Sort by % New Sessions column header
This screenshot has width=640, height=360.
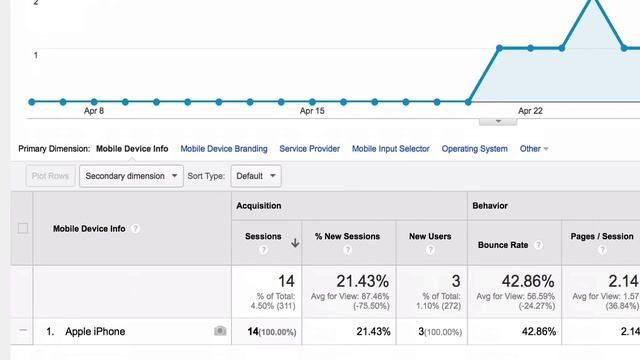tap(347, 236)
